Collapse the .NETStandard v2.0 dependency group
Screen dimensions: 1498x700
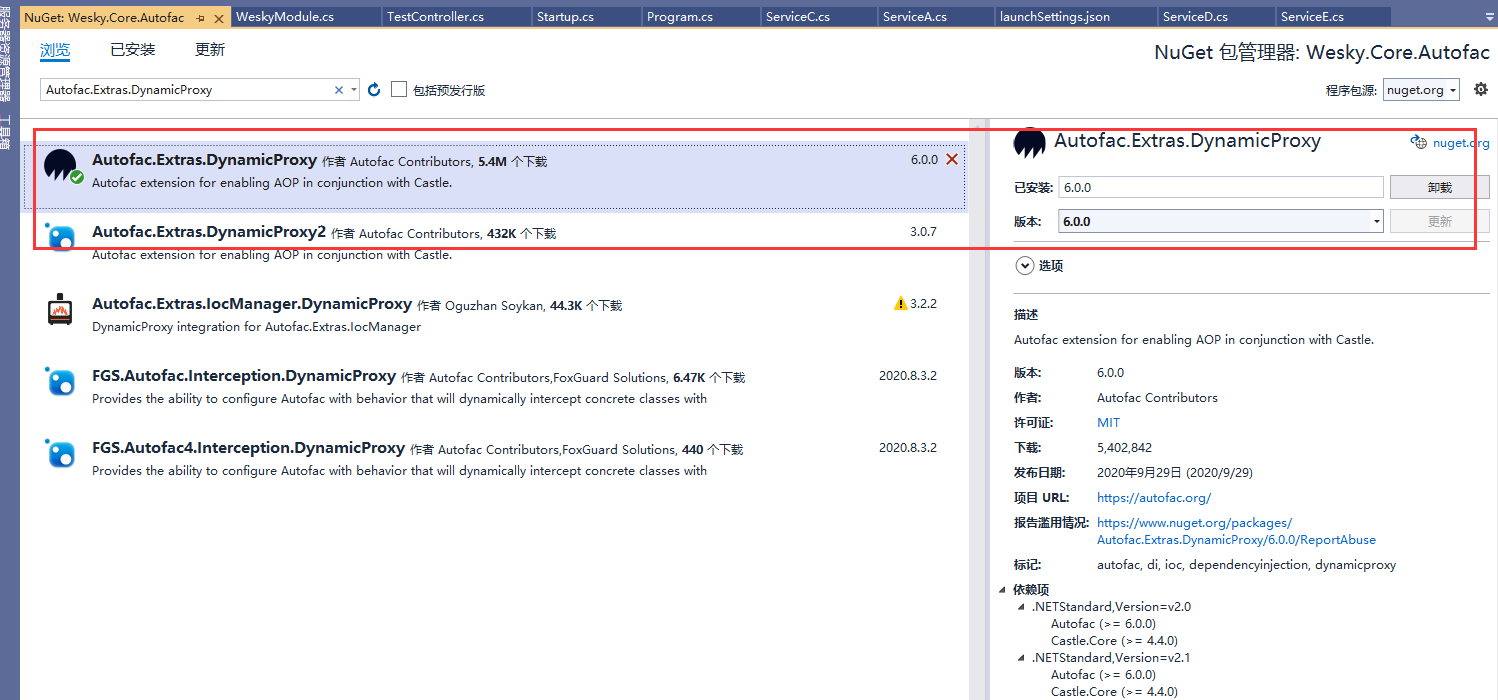[x=1021, y=607]
